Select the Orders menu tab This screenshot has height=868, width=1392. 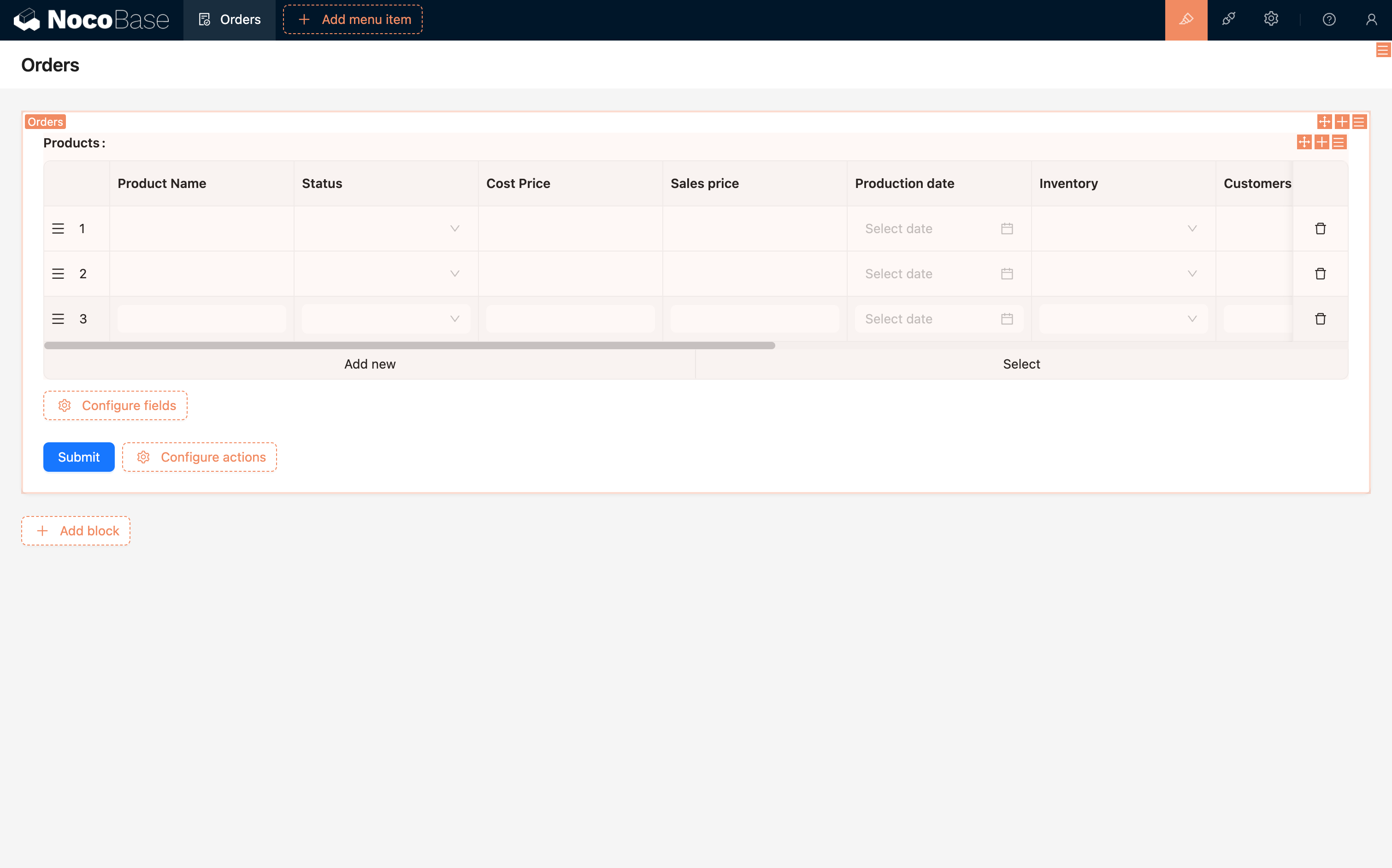point(229,19)
